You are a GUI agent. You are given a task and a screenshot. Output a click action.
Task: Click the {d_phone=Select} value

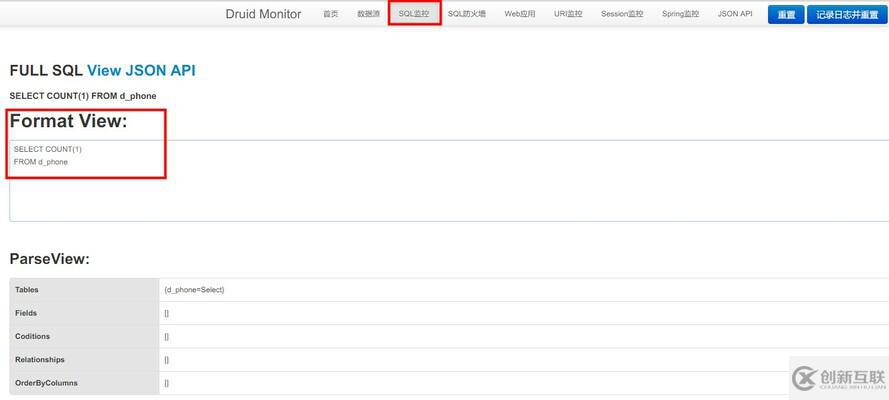point(194,290)
